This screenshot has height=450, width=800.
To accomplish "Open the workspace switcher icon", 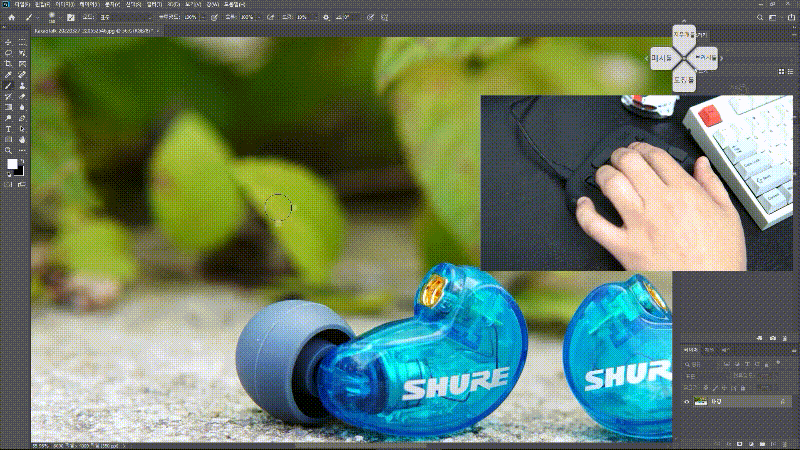I will coord(773,17).
